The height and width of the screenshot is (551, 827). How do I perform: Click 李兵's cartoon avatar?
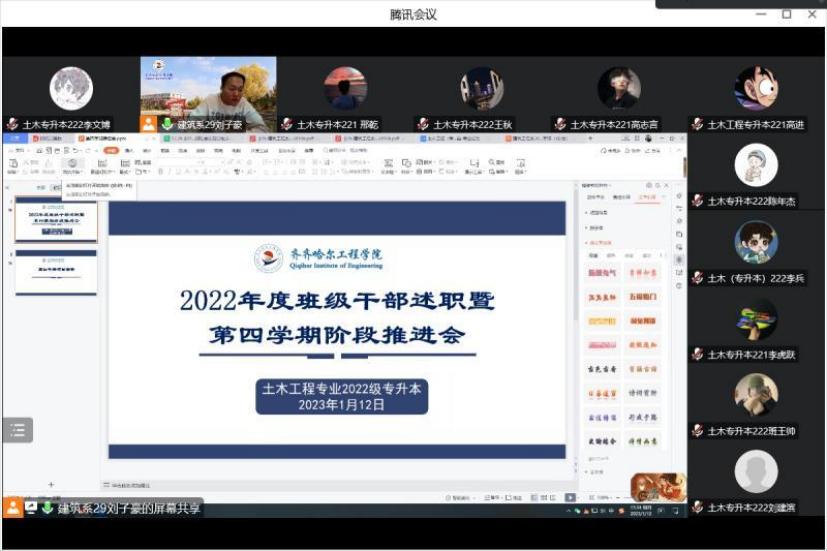click(x=755, y=242)
